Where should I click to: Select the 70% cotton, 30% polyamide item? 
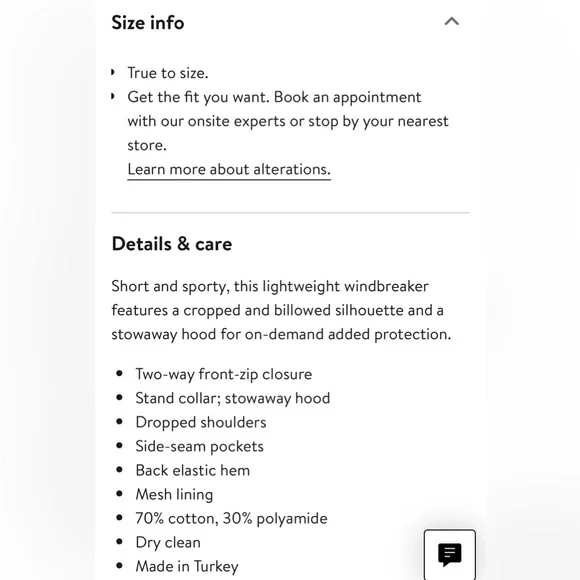coord(232,519)
